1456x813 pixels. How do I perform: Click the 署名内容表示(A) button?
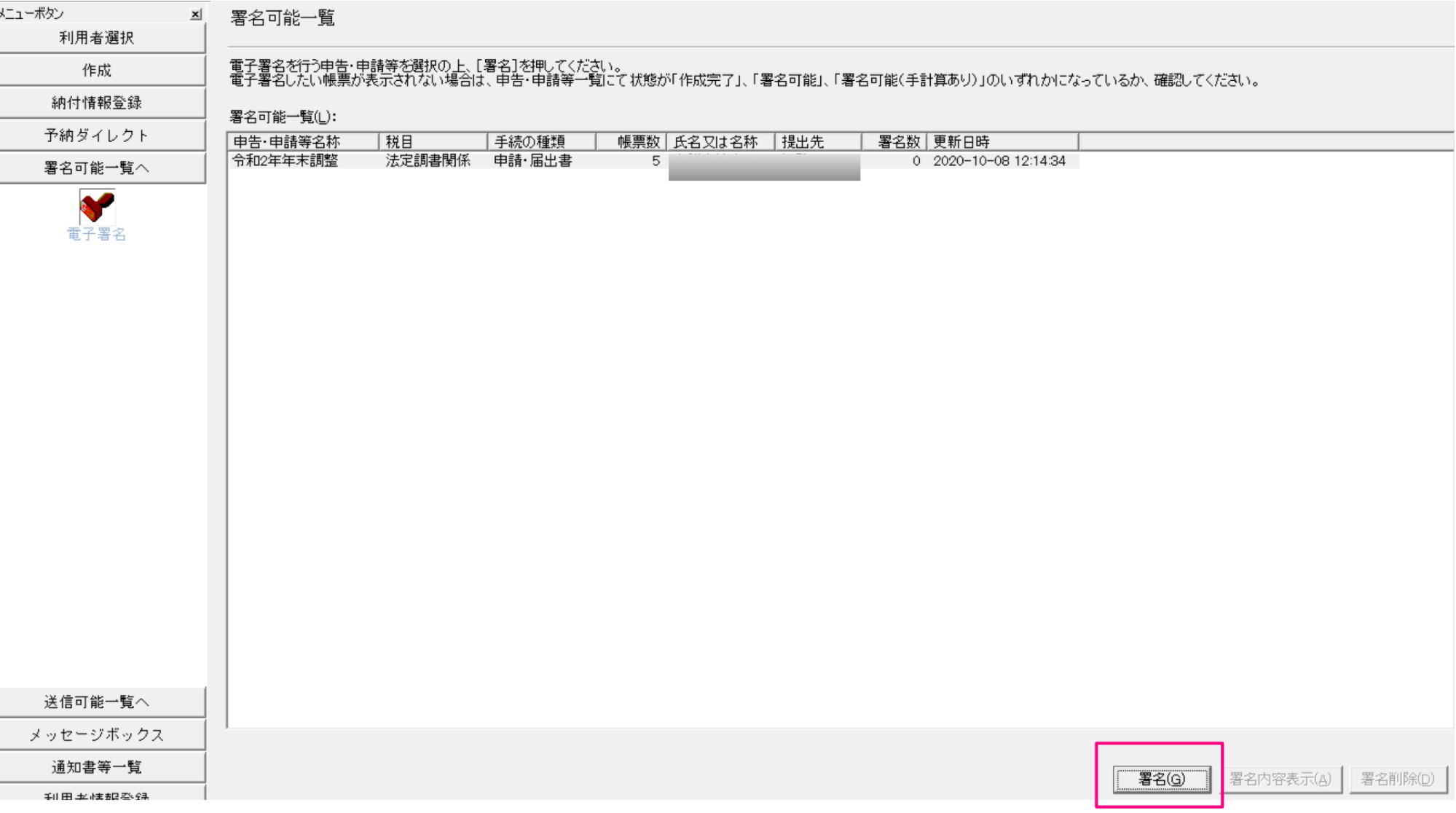tap(1280, 779)
